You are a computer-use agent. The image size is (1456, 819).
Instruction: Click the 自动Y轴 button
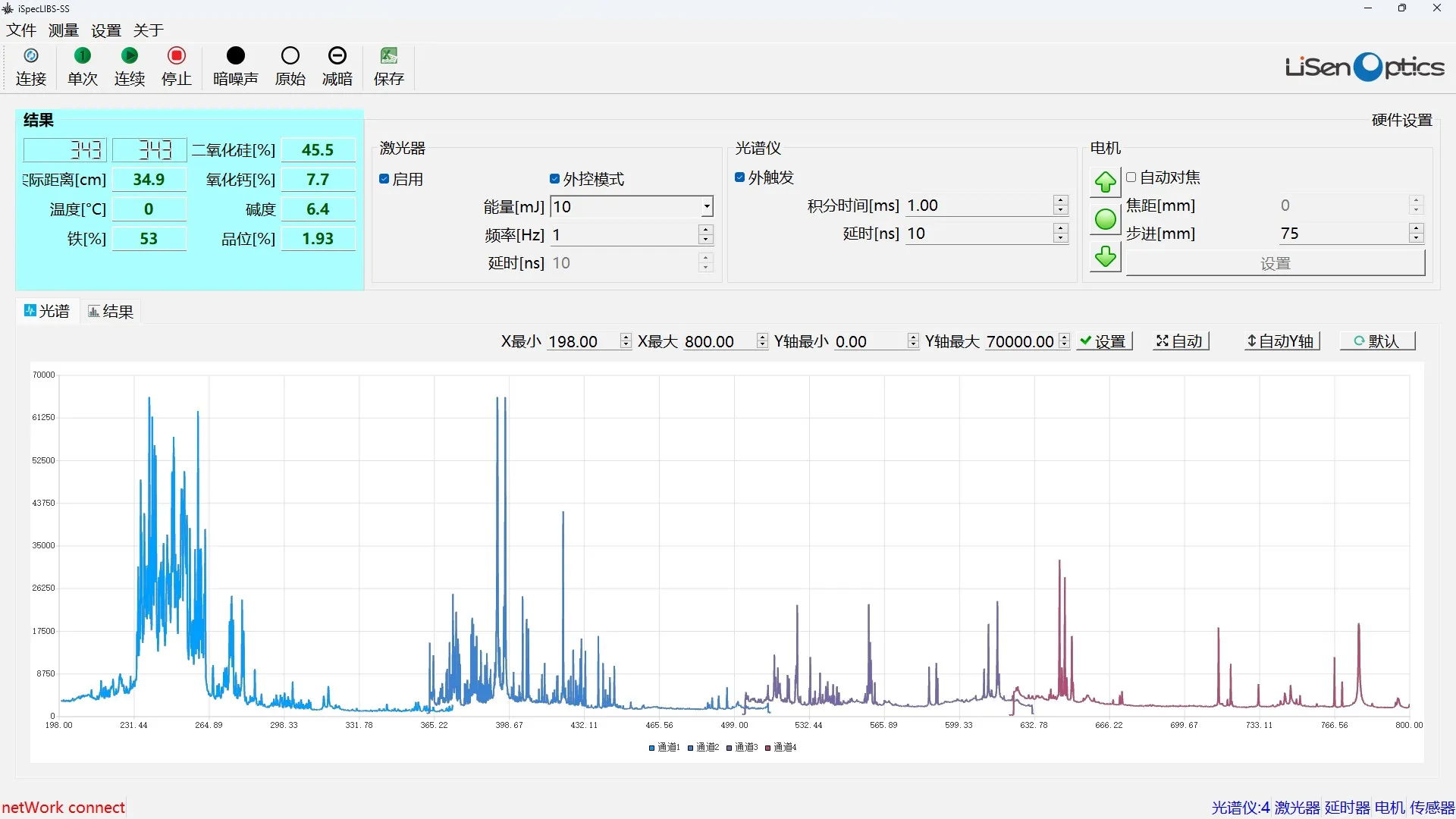pos(1281,341)
